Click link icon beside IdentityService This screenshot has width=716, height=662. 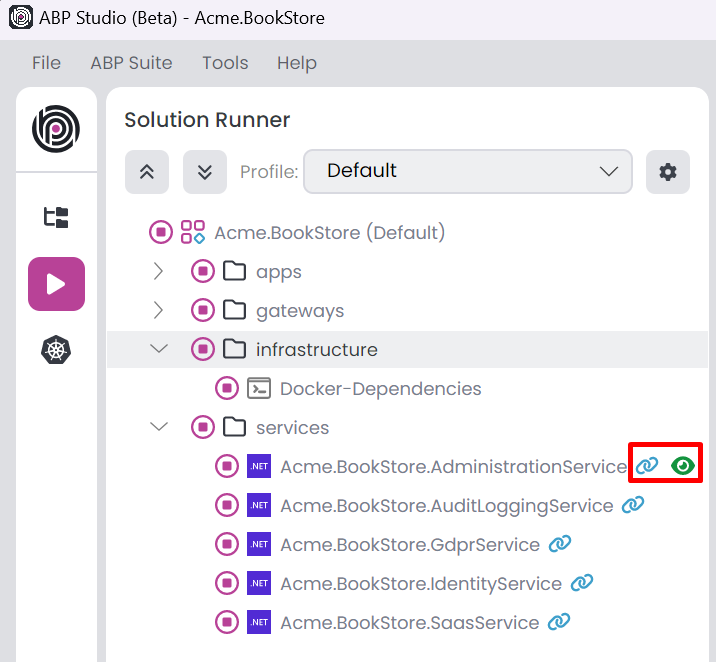coord(582,583)
